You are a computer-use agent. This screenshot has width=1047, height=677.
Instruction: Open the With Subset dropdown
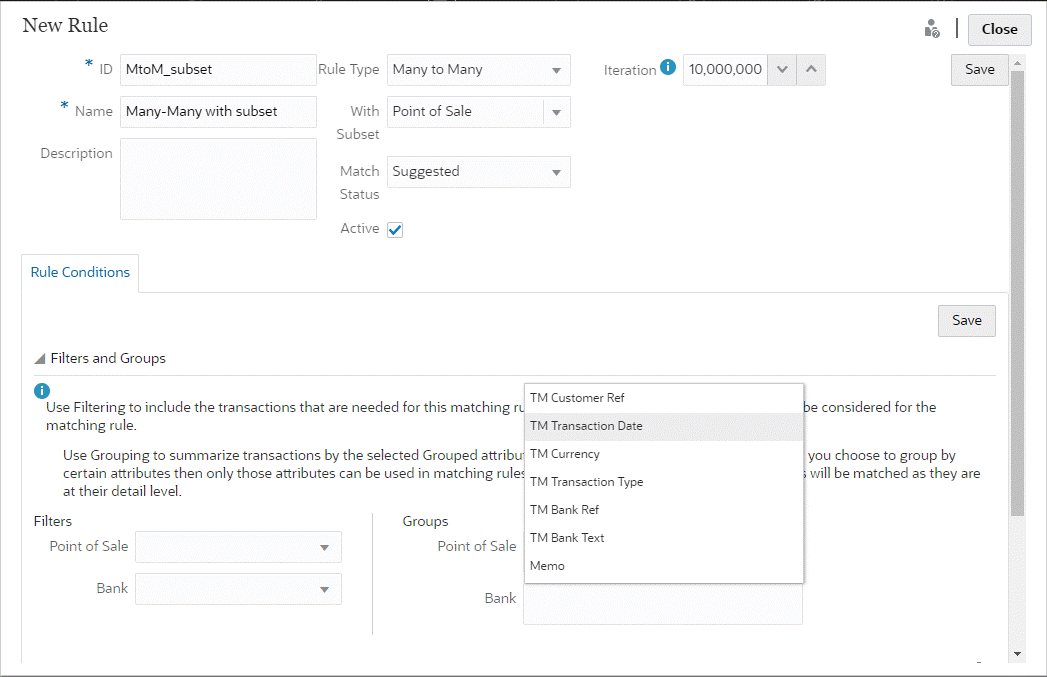[x=557, y=111]
